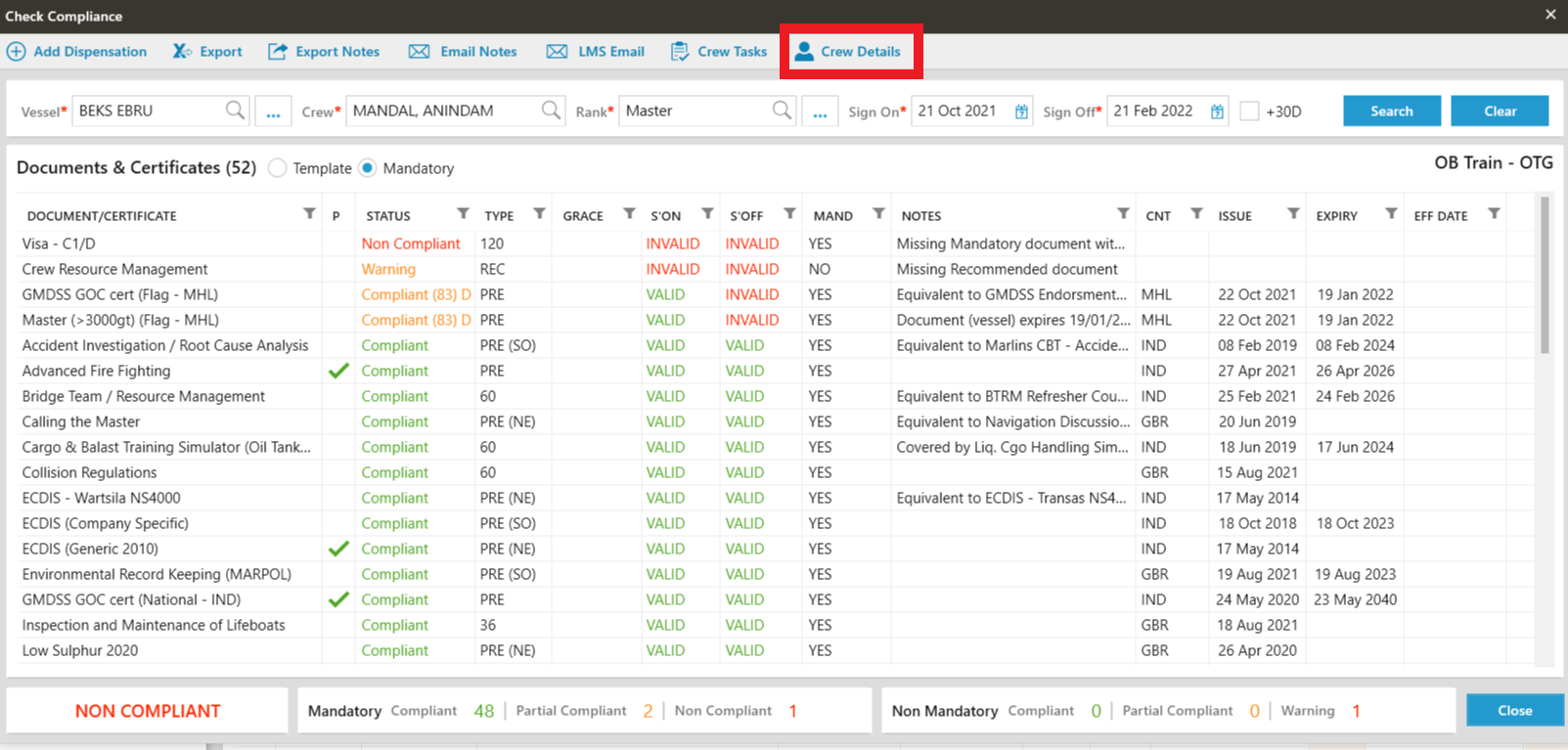This screenshot has width=1568, height=750.
Task: Click the Search button
Action: [x=1392, y=111]
